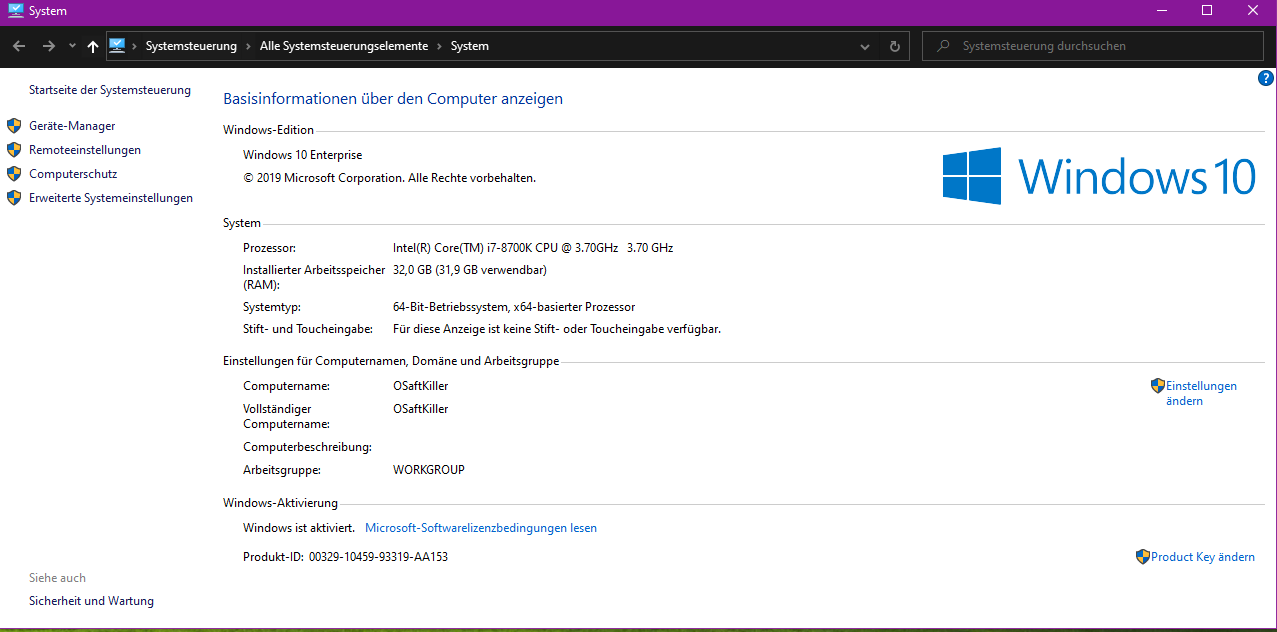This screenshot has width=1277, height=632.
Task: Read Microsoft-Softwarelizenzbedingungen lesen link
Action: click(481, 528)
